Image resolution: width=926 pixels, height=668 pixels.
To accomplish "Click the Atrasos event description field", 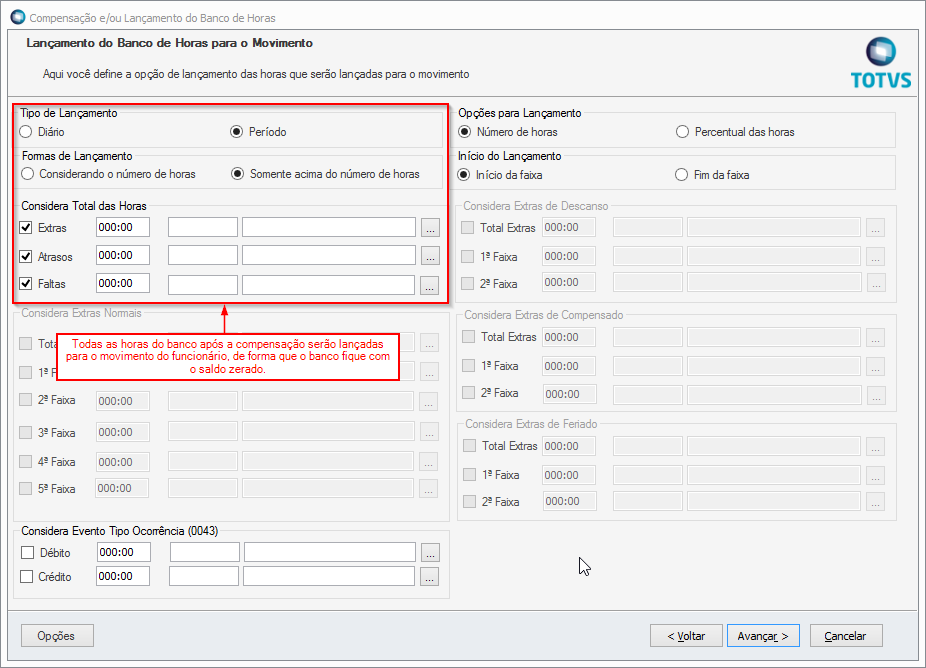I will coord(329,255).
